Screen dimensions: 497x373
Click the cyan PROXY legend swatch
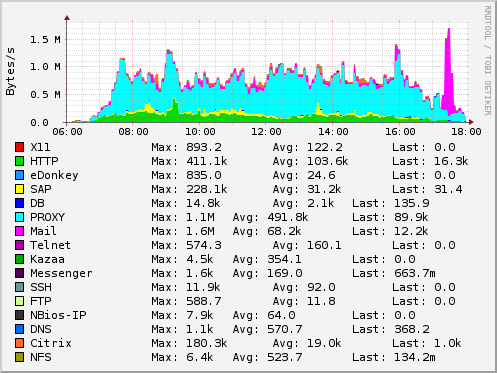click(19, 217)
